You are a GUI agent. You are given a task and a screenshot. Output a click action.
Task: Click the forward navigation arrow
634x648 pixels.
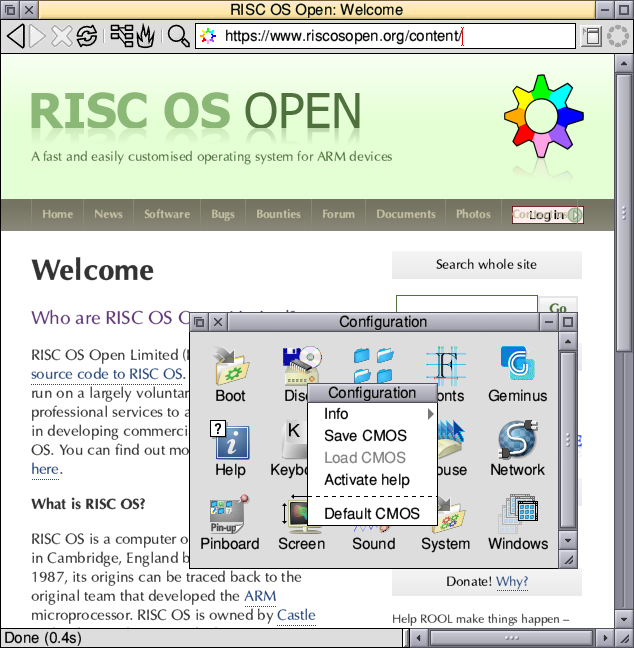(x=38, y=36)
